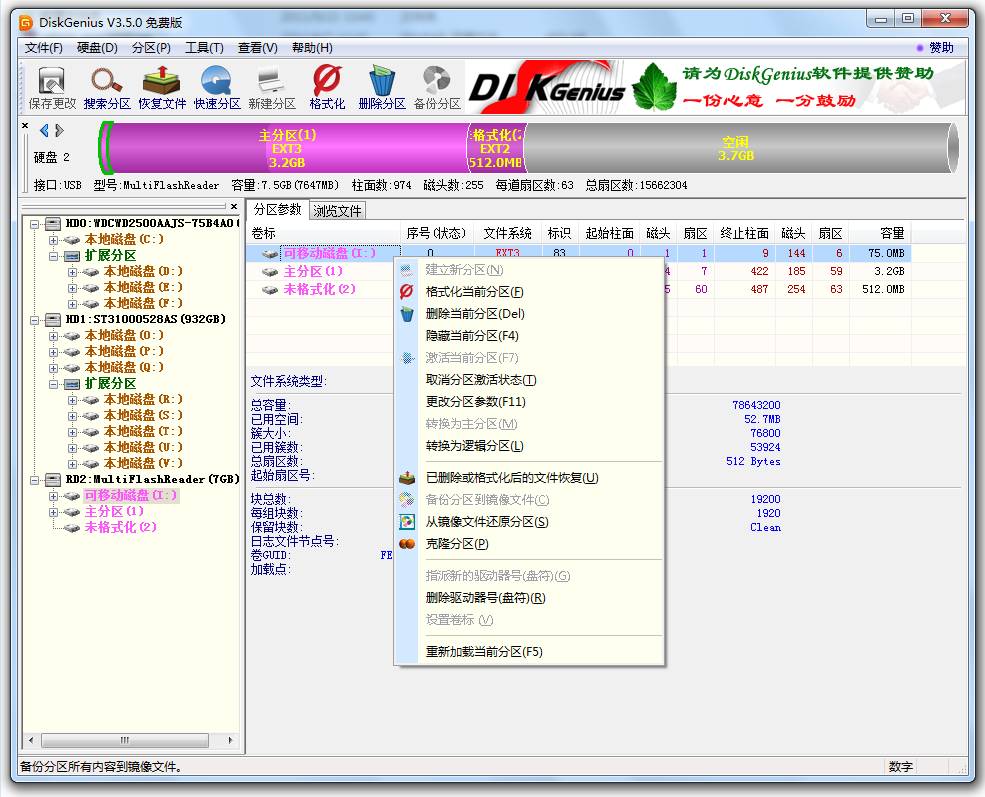Click the 格式化 format toolbar icon
Viewport: 985px width, 797px height.
pyautogui.click(x=327, y=87)
